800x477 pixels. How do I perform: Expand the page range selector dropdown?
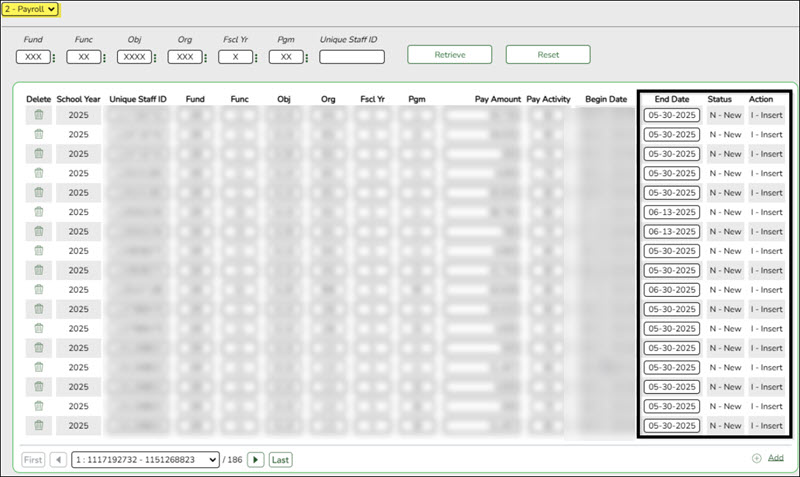click(145, 459)
